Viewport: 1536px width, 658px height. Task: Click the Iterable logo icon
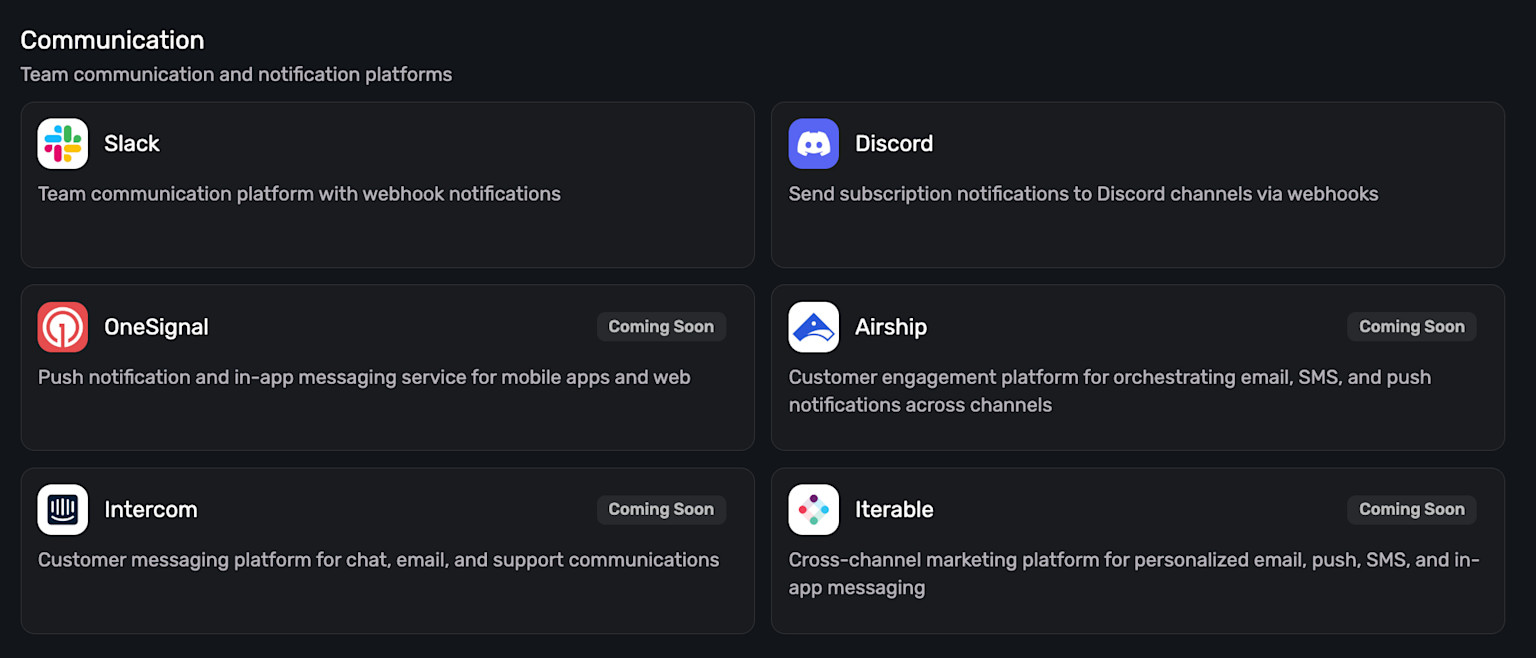[x=814, y=510]
